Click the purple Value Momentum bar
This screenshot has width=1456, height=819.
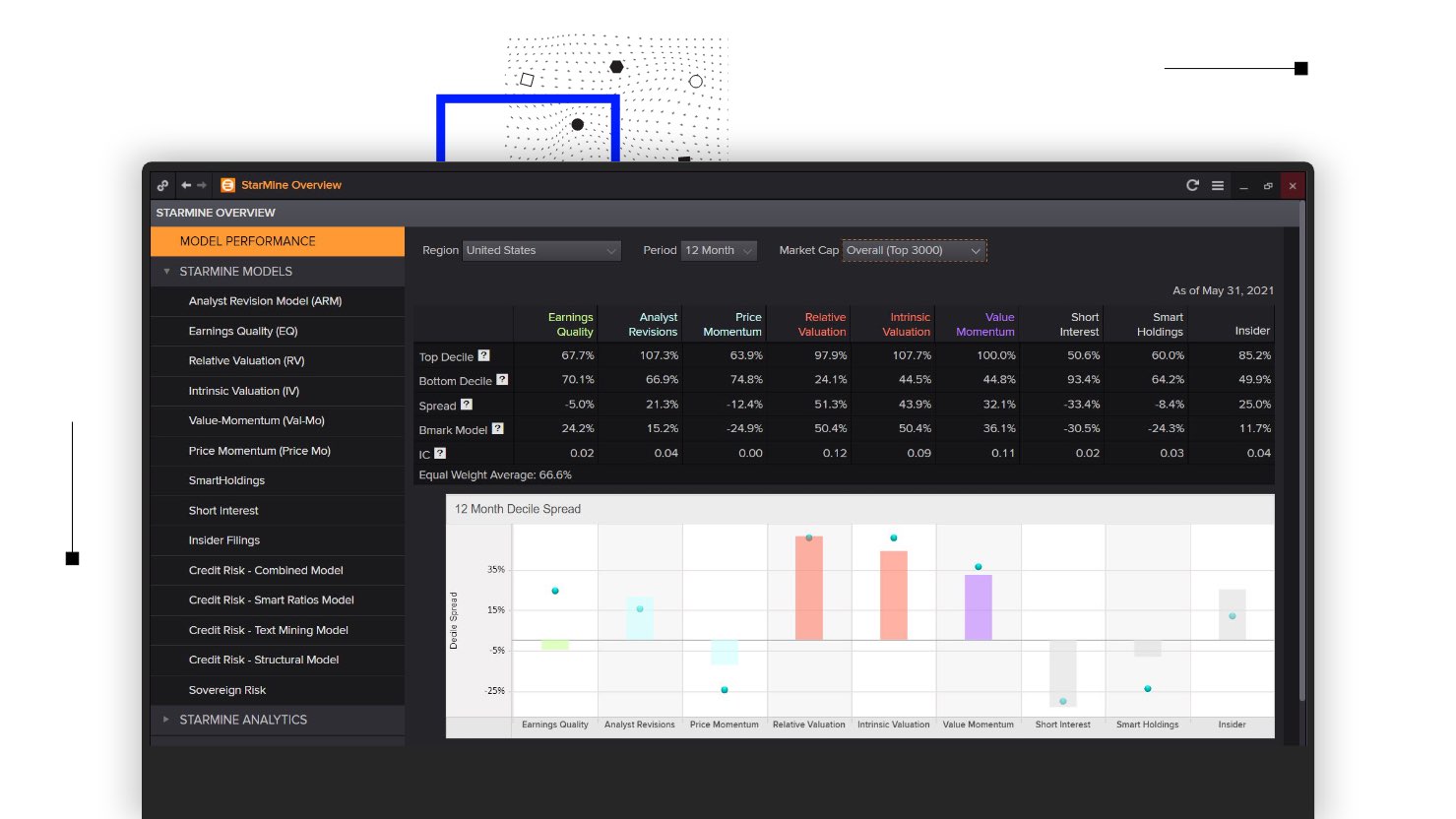[x=979, y=607]
